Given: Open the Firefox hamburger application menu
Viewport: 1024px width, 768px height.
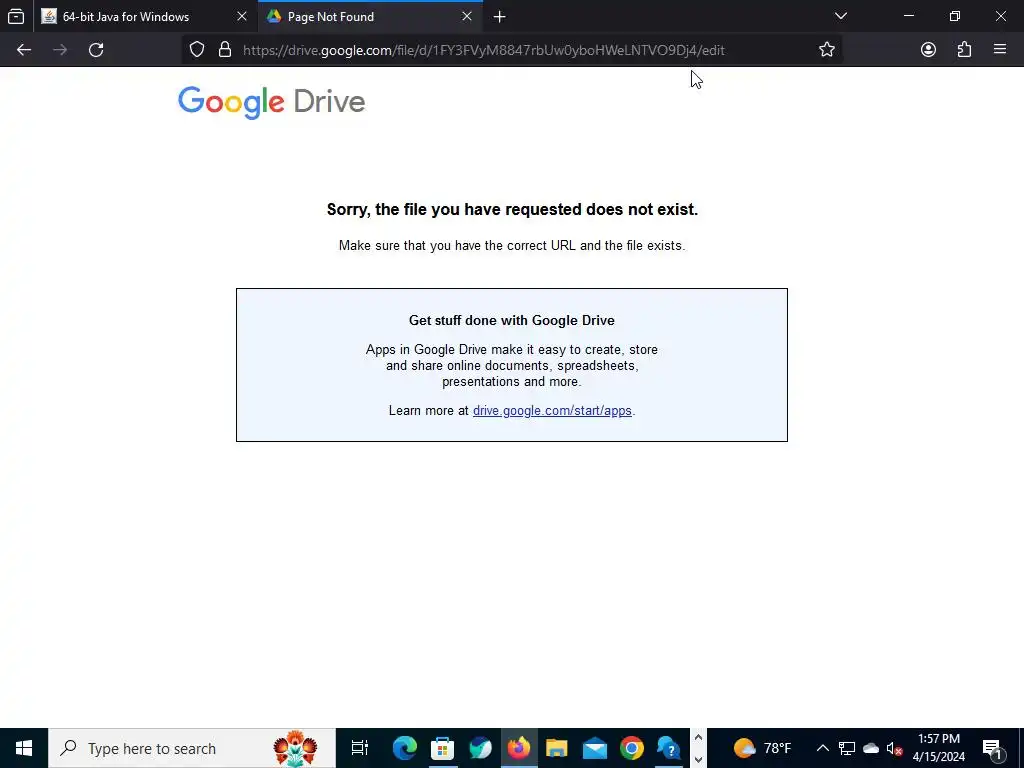Looking at the screenshot, I should 1000,50.
